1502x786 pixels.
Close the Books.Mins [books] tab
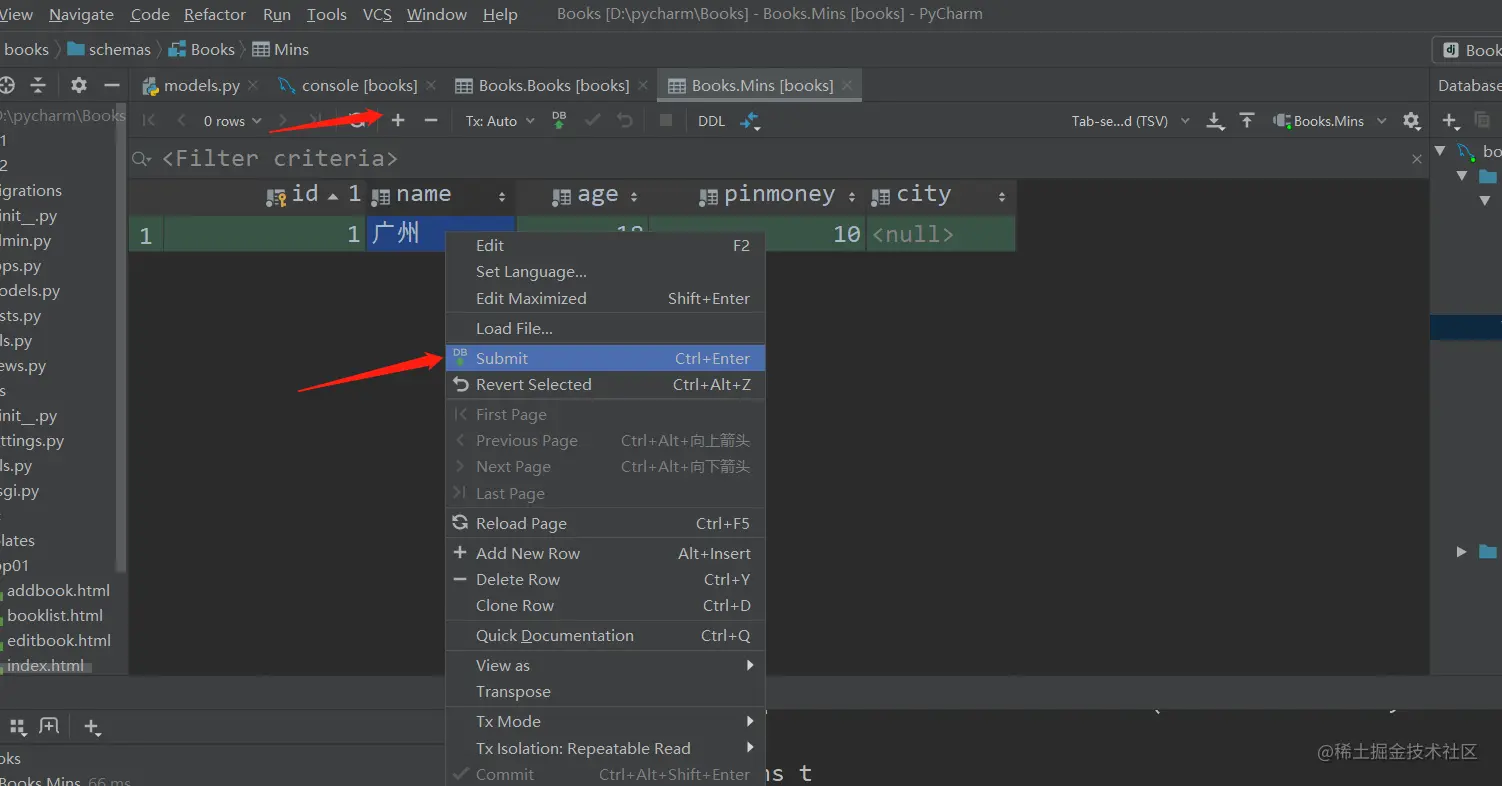(847, 86)
